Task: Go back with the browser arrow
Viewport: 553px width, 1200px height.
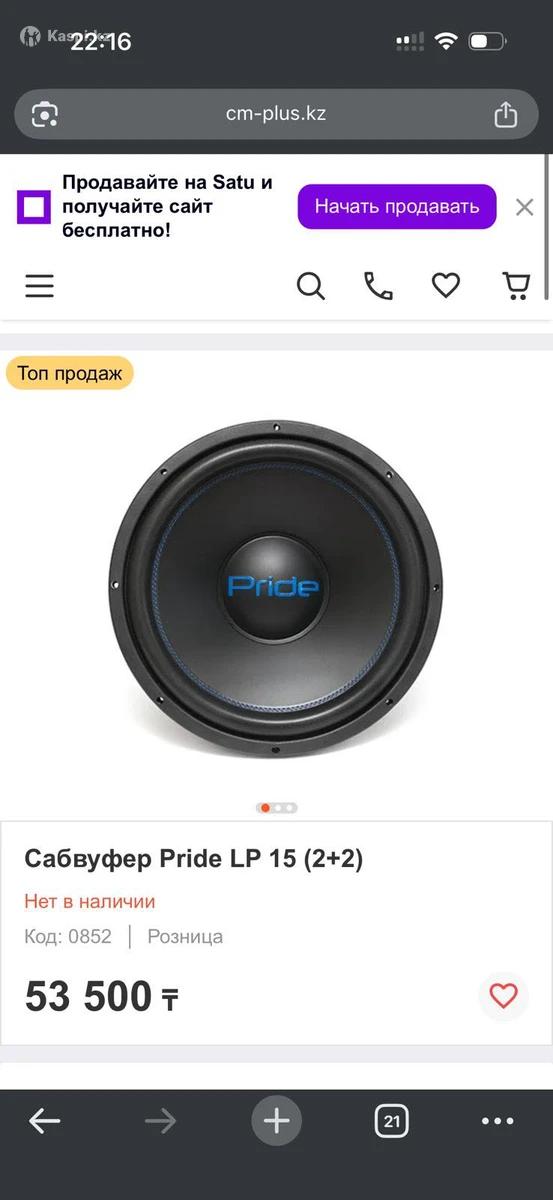Action: [x=45, y=1121]
